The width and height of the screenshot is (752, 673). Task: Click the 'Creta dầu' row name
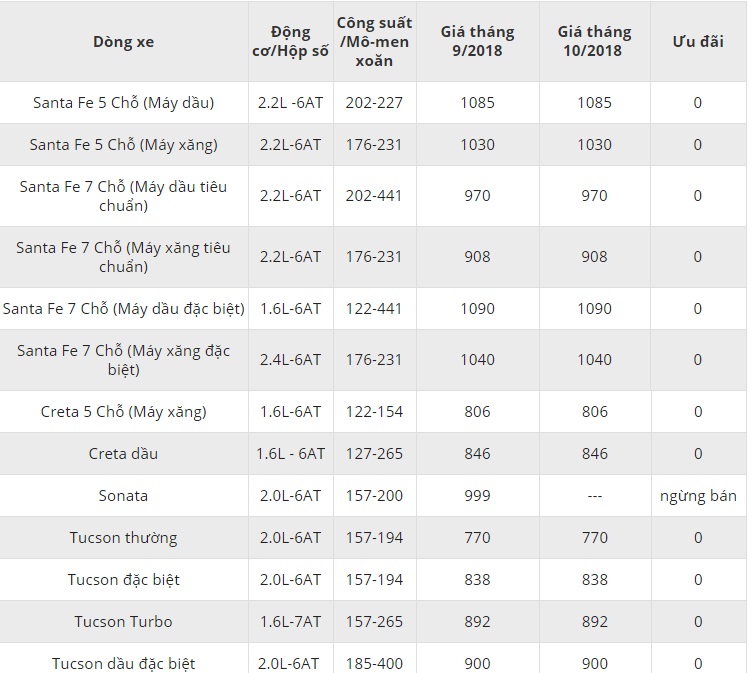(x=123, y=453)
